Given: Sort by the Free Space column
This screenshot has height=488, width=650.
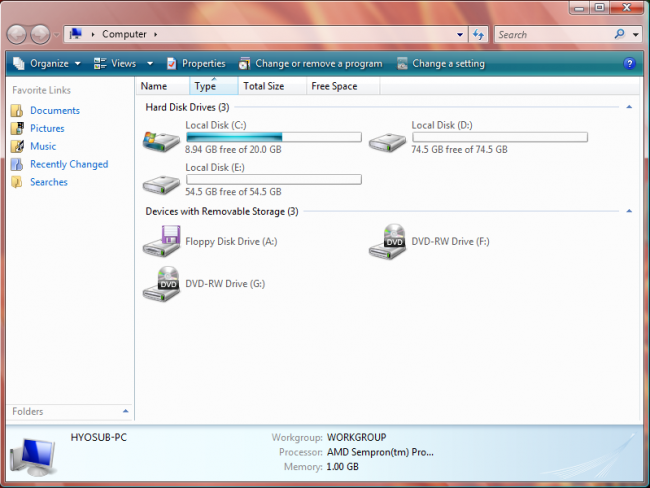Looking at the screenshot, I should point(334,86).
